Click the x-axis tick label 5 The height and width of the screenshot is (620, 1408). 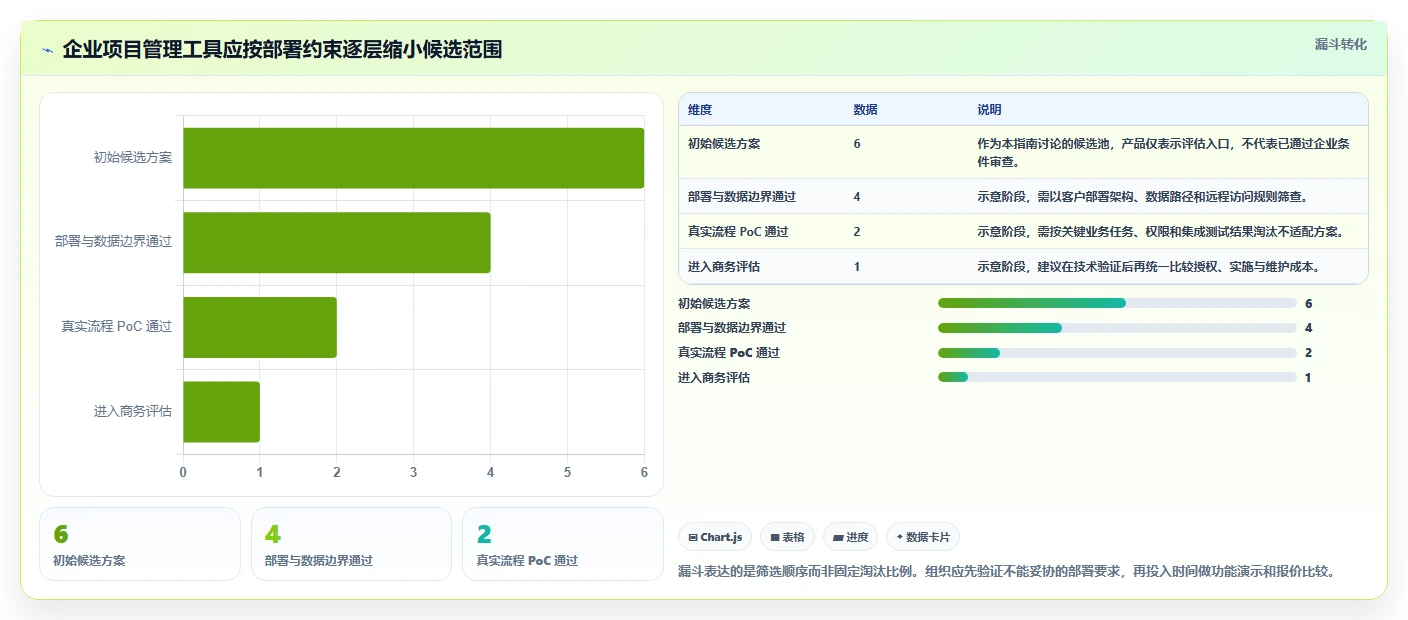[x=567, y=472]
